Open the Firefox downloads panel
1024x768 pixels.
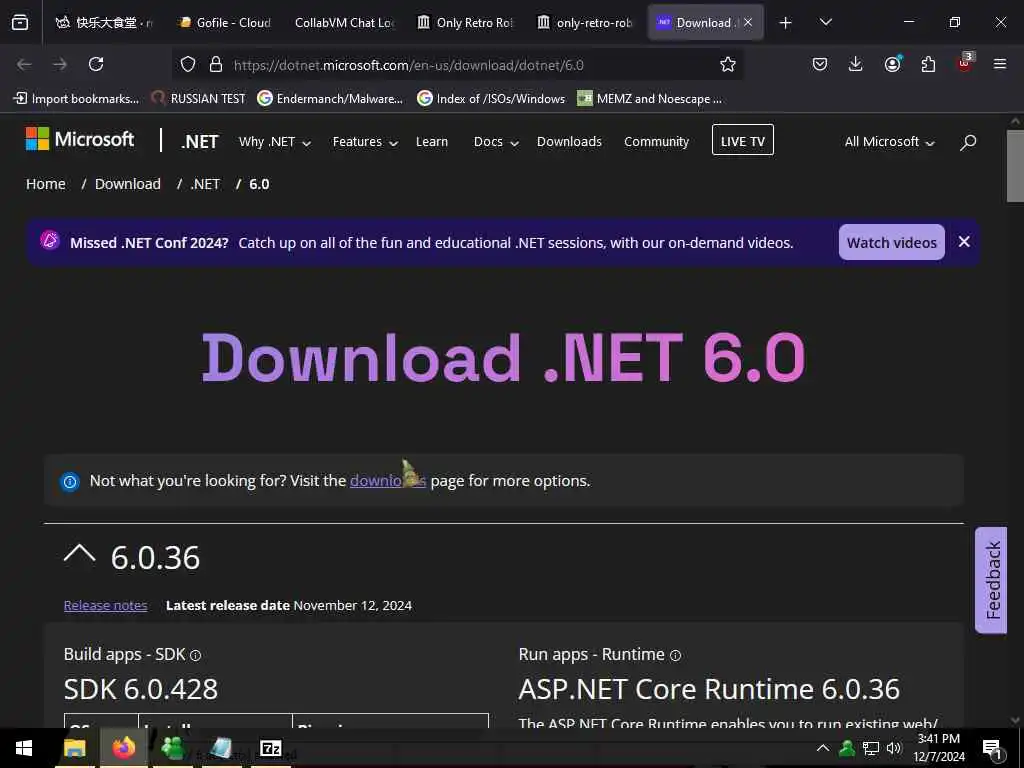[x=856, y=64]
